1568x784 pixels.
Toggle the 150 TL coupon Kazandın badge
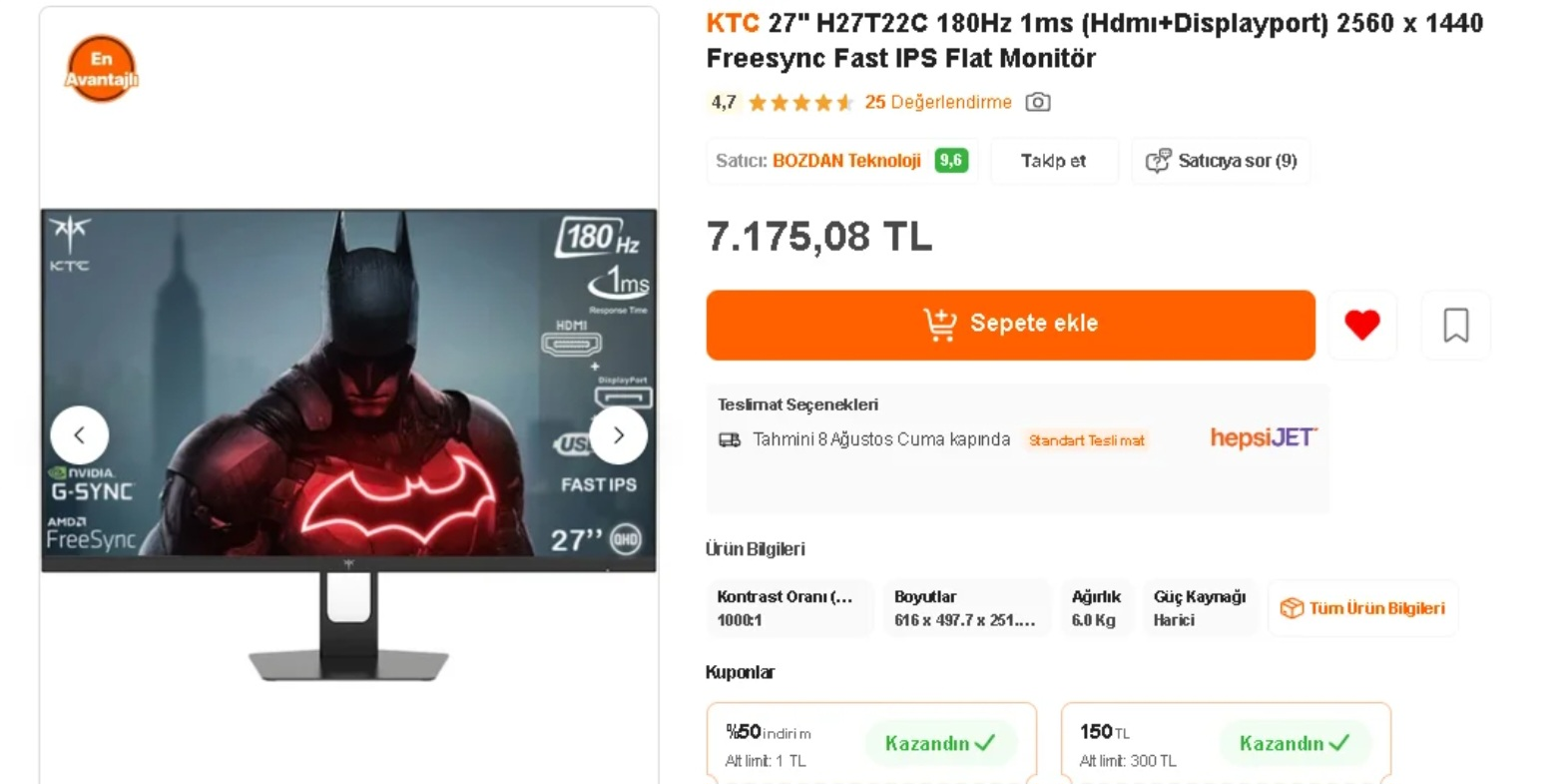click(1295, 743)
